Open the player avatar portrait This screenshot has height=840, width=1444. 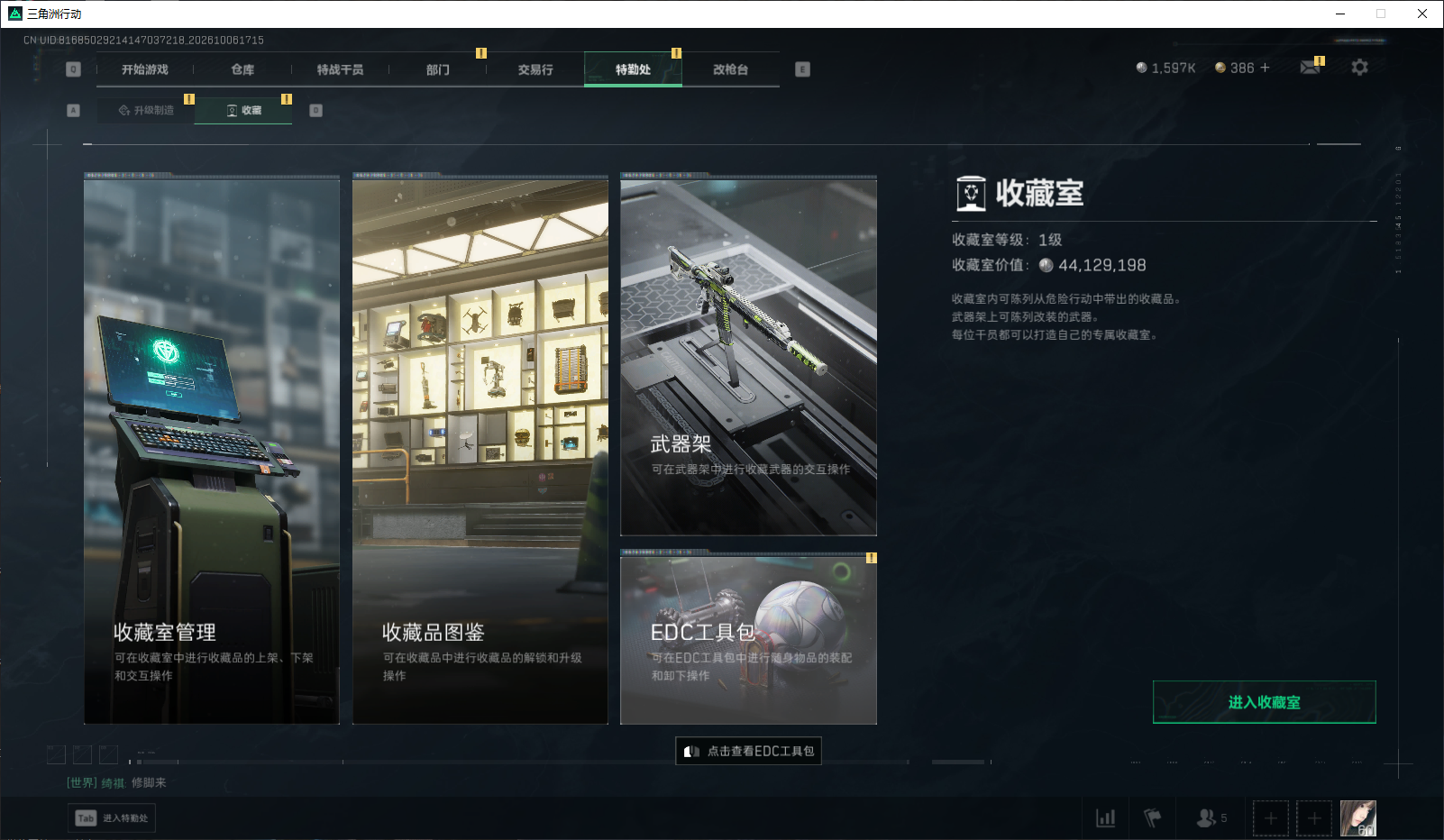tap(1358, 818)
